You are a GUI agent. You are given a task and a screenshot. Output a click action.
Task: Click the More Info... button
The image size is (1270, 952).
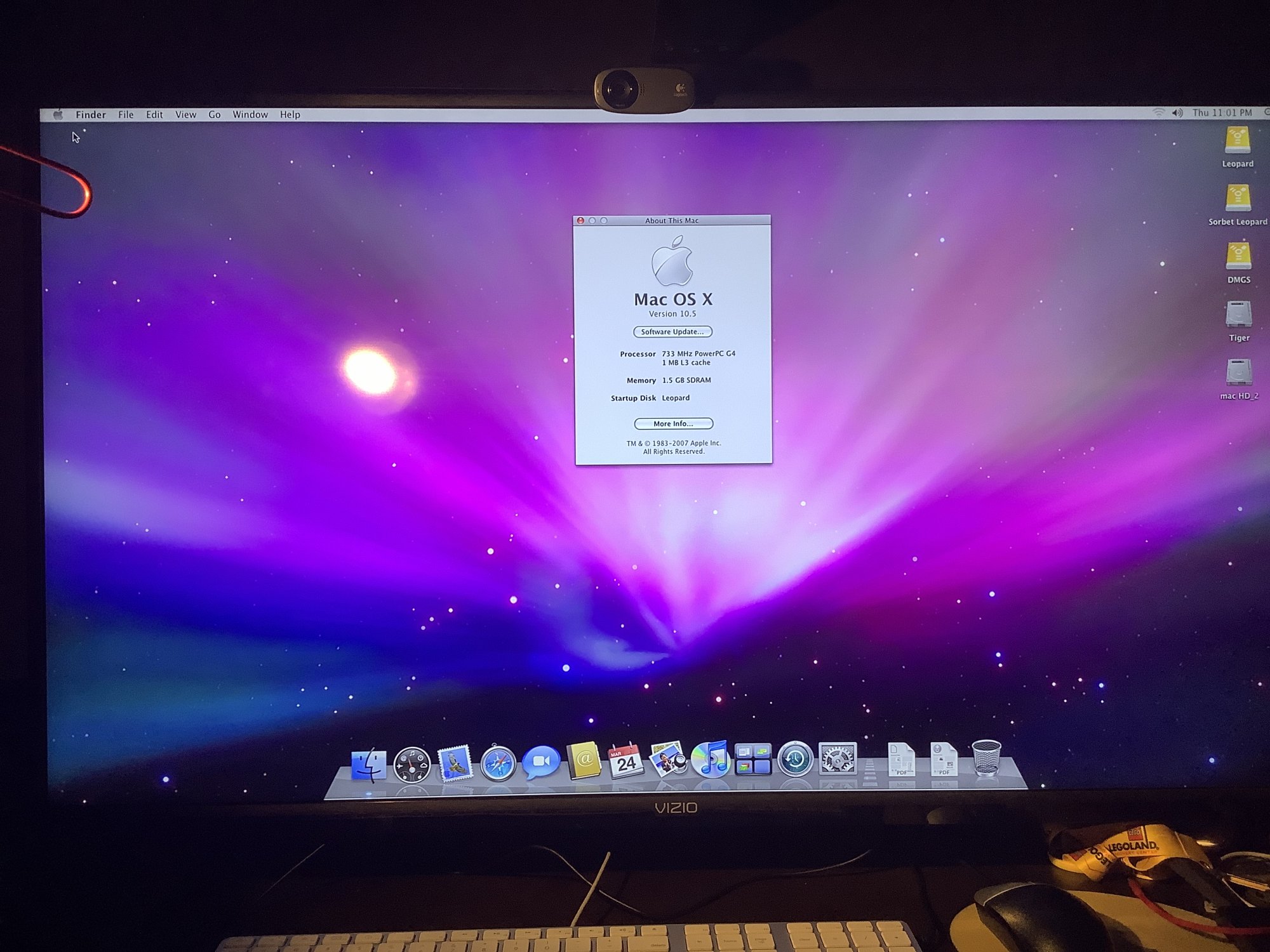coord(673,423)
